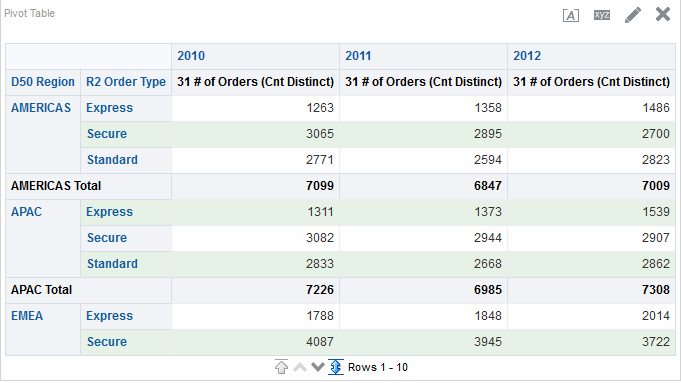Select cell value 1358
Screen dimensions: 681x383
(x=488, y=108)
